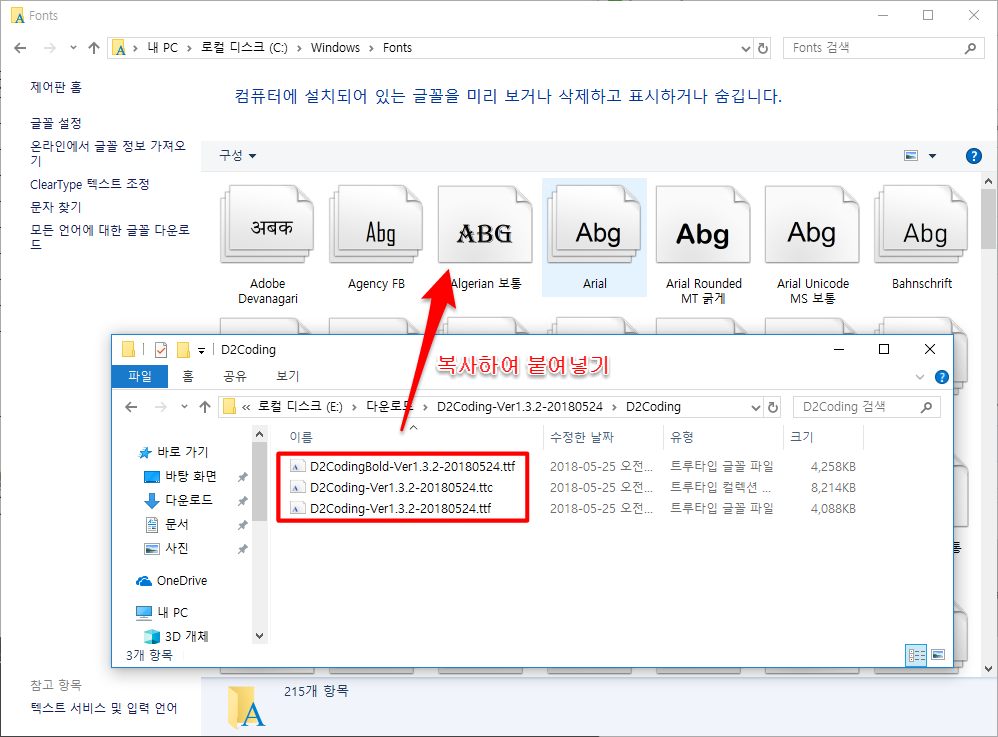The width and height of the screenshot is (998, 737).
Task: Open OneDrive in the navigation pane
Action: [x=171, y=580]
